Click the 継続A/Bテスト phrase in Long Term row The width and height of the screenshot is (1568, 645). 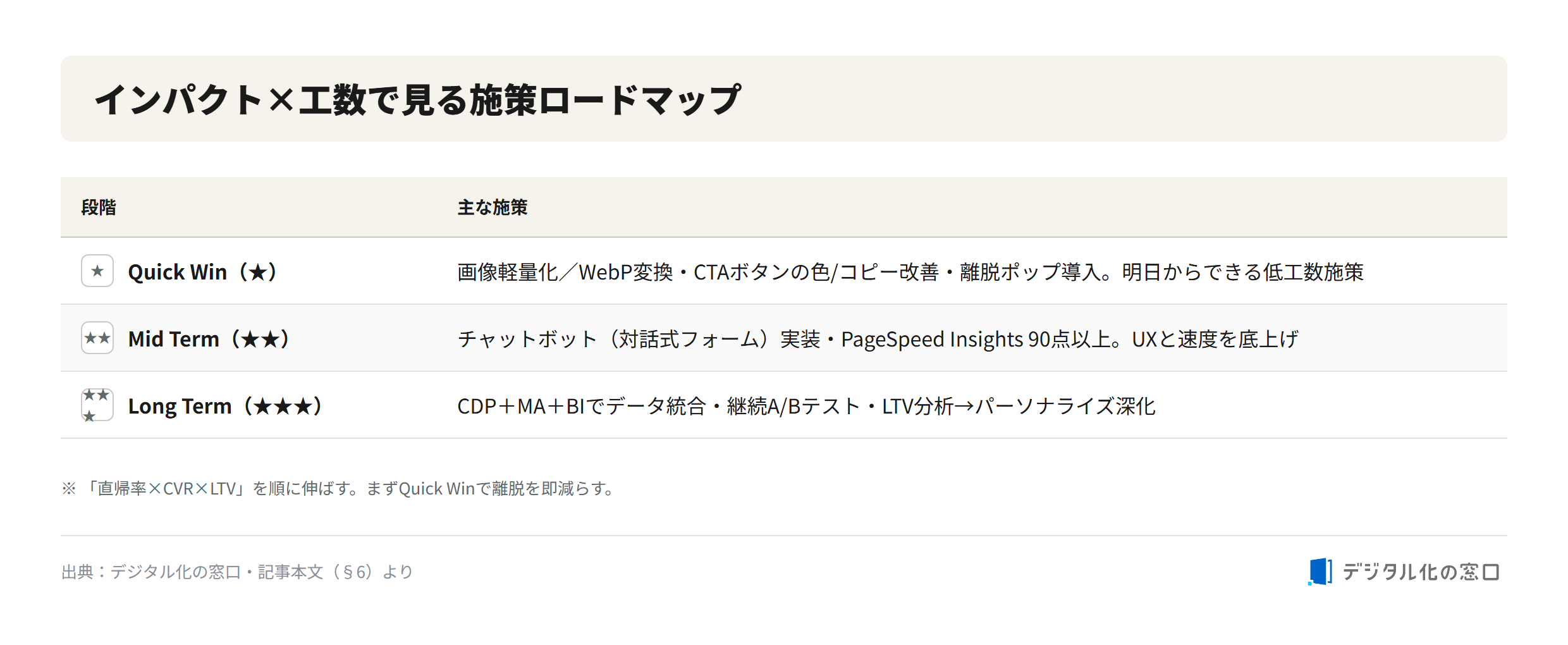(794, 406)
